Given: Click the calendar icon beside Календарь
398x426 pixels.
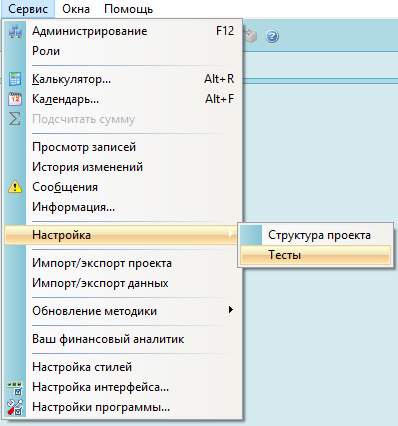Looking at the screenshot, I should click(x=15, y=99).
